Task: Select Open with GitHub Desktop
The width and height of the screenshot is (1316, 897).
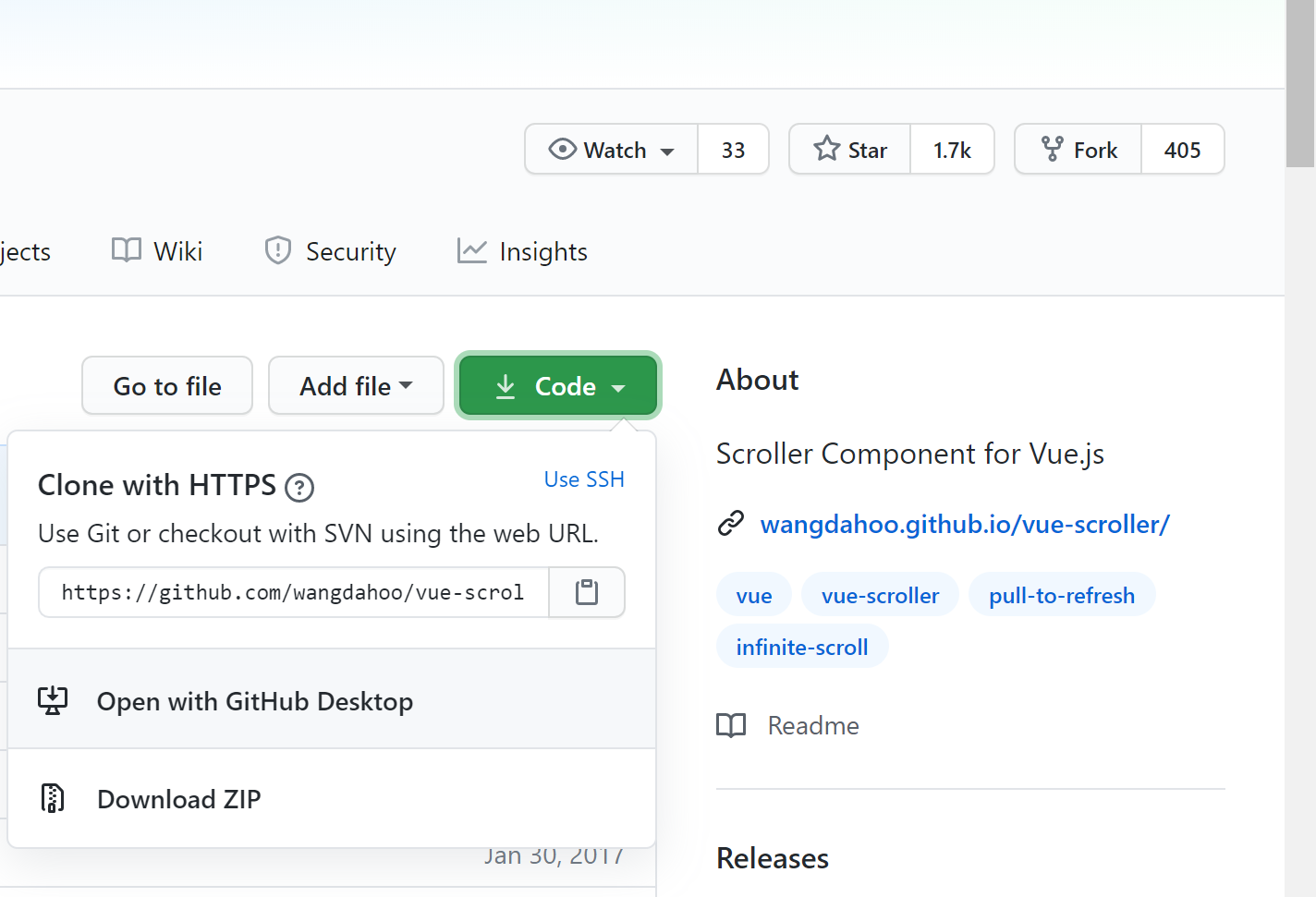Action: 332,699
